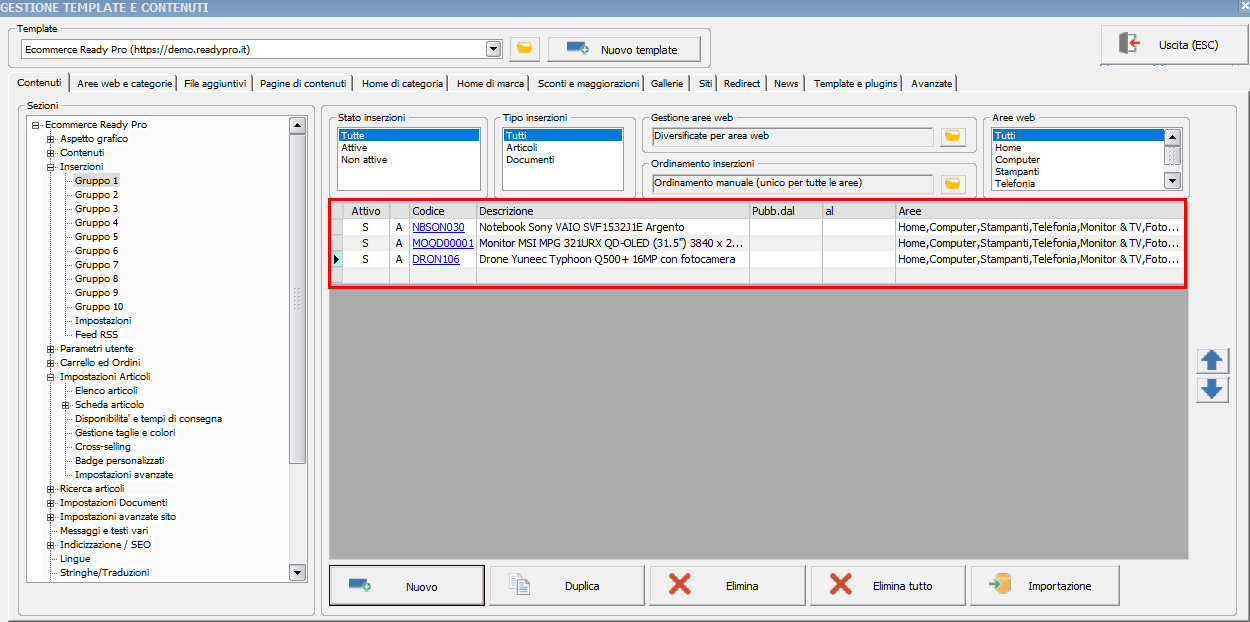Open the Template dropdown list
Screen dimensions: 1250x622
click(x=493, y=48)
